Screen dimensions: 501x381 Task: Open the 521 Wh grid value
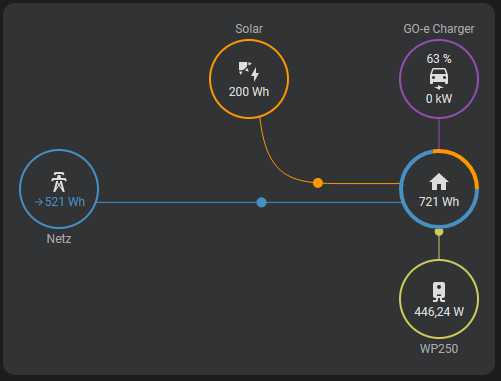click(65, 202)
